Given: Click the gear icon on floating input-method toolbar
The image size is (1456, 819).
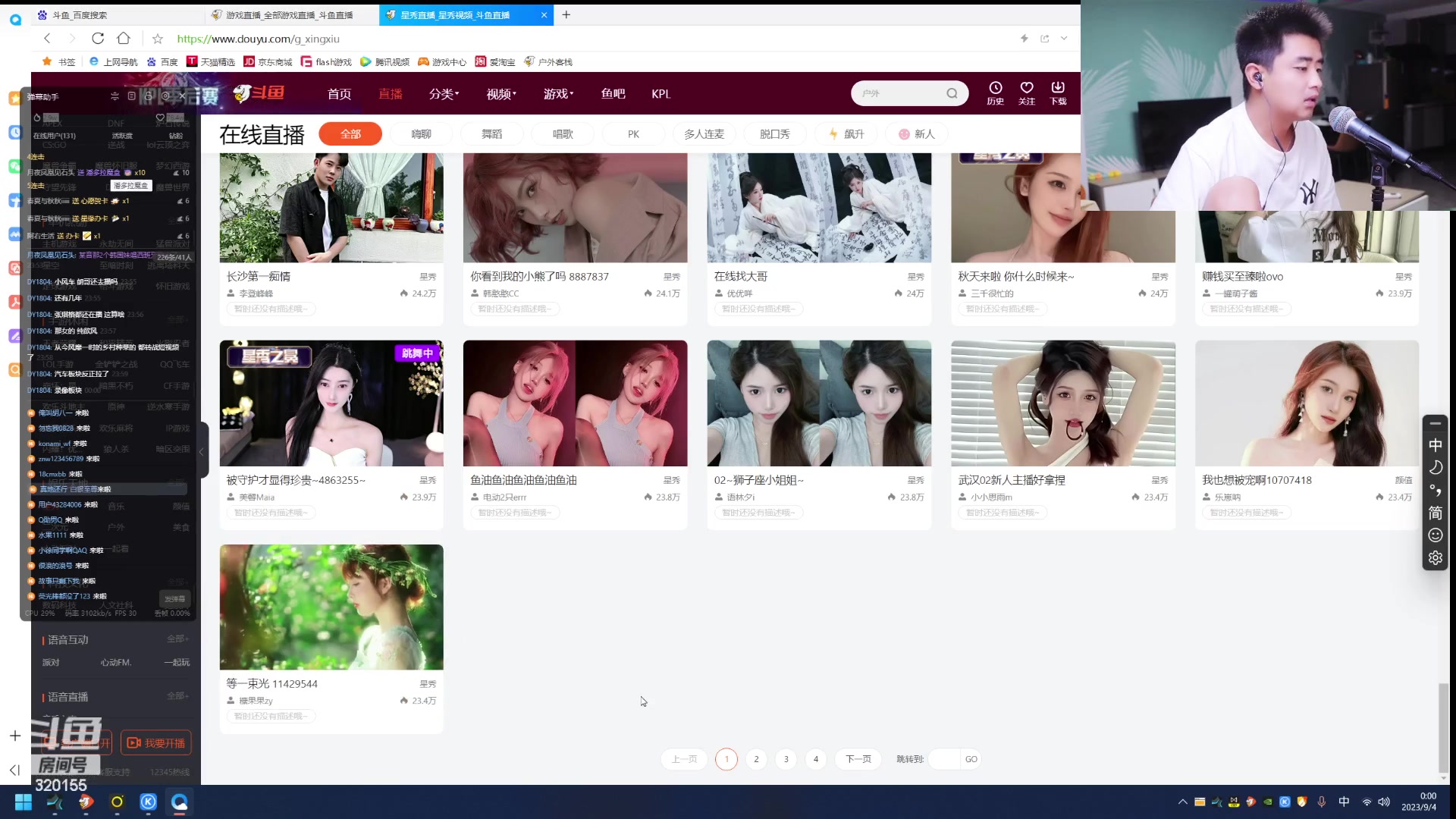Looking at the screenshot, I should coord(1435,558).
